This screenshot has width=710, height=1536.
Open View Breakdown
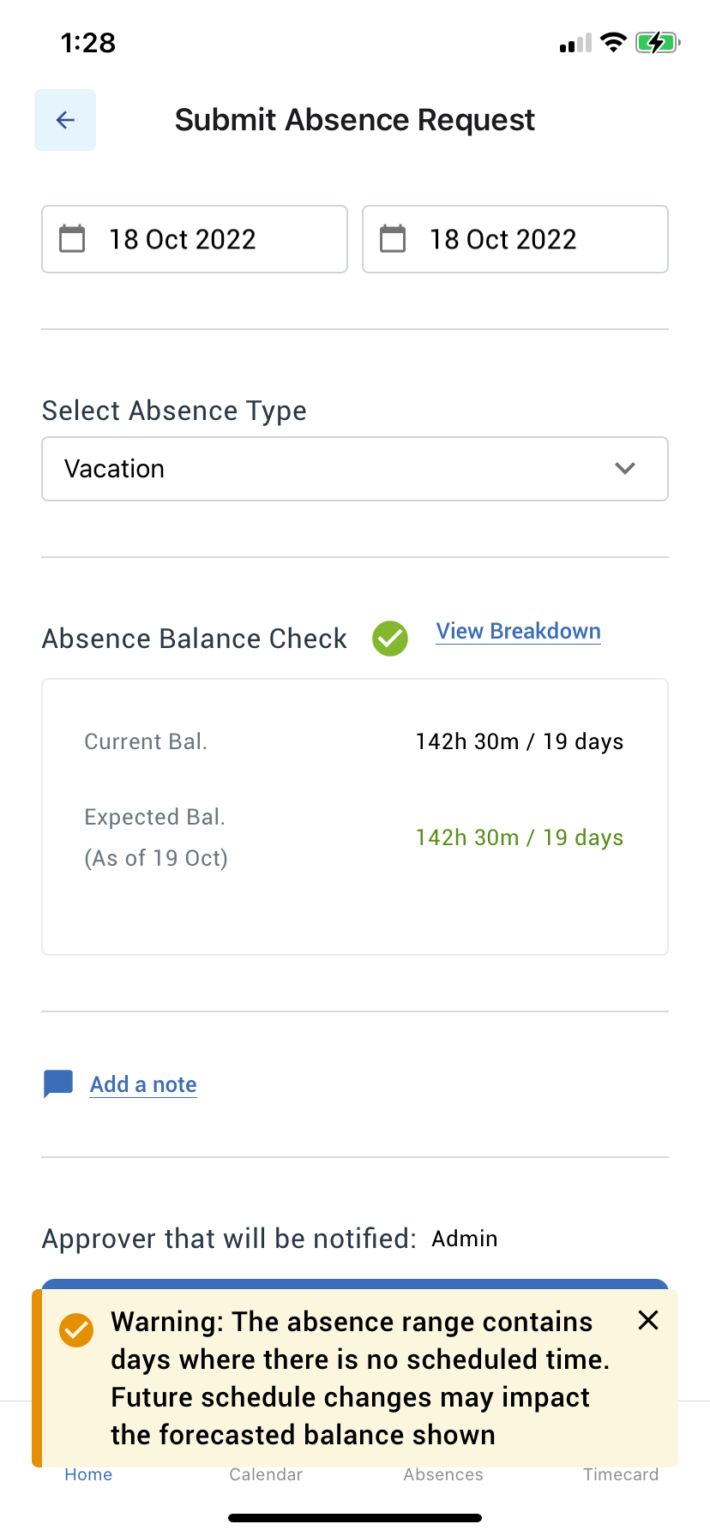pos(518,631)
